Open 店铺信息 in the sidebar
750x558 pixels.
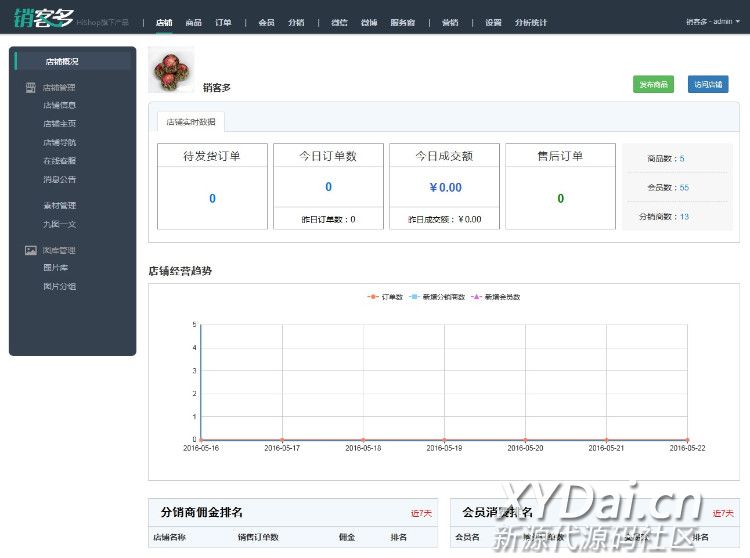click(x=59, y=105)
